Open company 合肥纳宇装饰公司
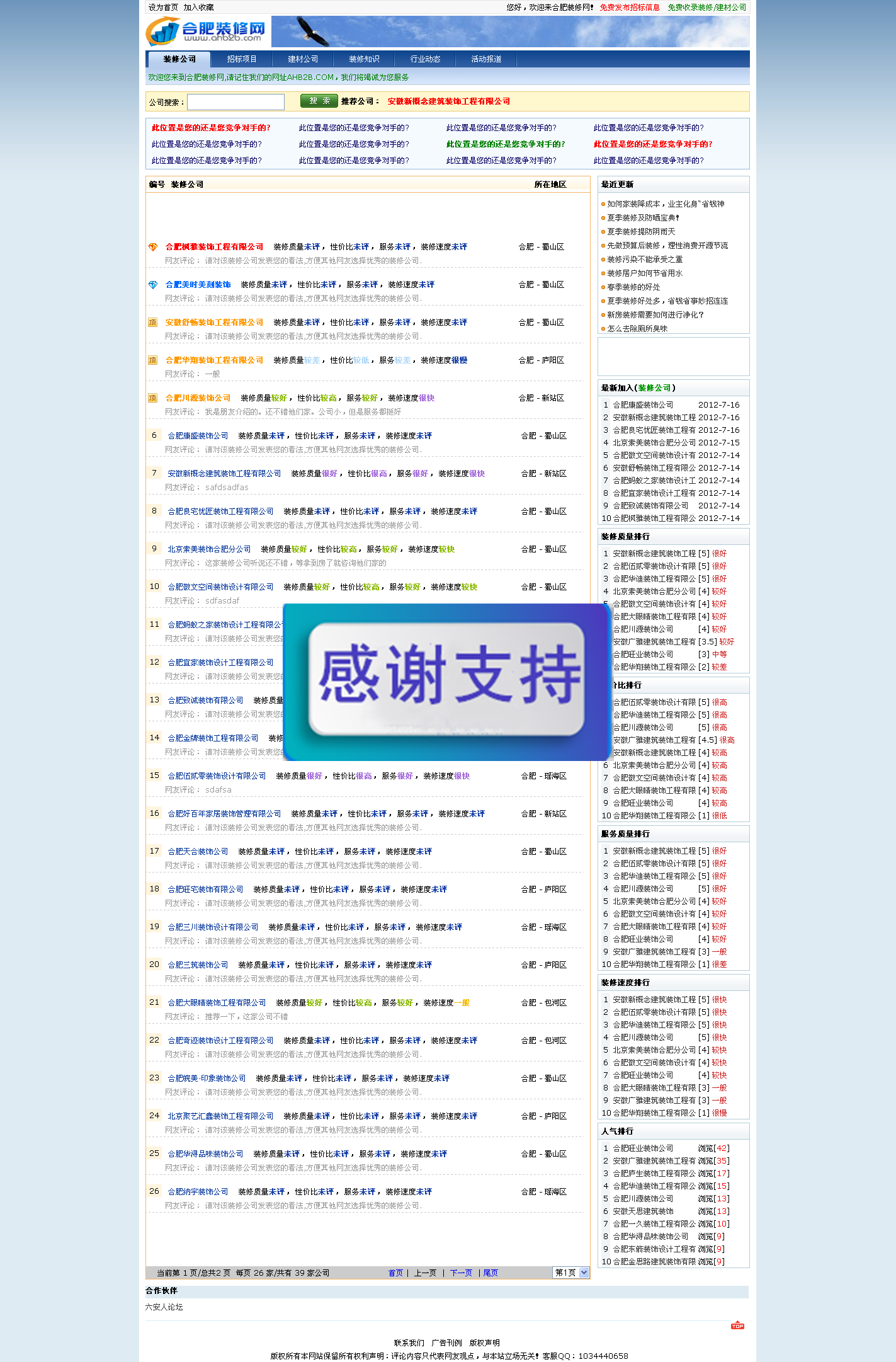Image resolution: width=896 pixels, height=1362 pixels. pyautogui.click(x=198, y=1192)
